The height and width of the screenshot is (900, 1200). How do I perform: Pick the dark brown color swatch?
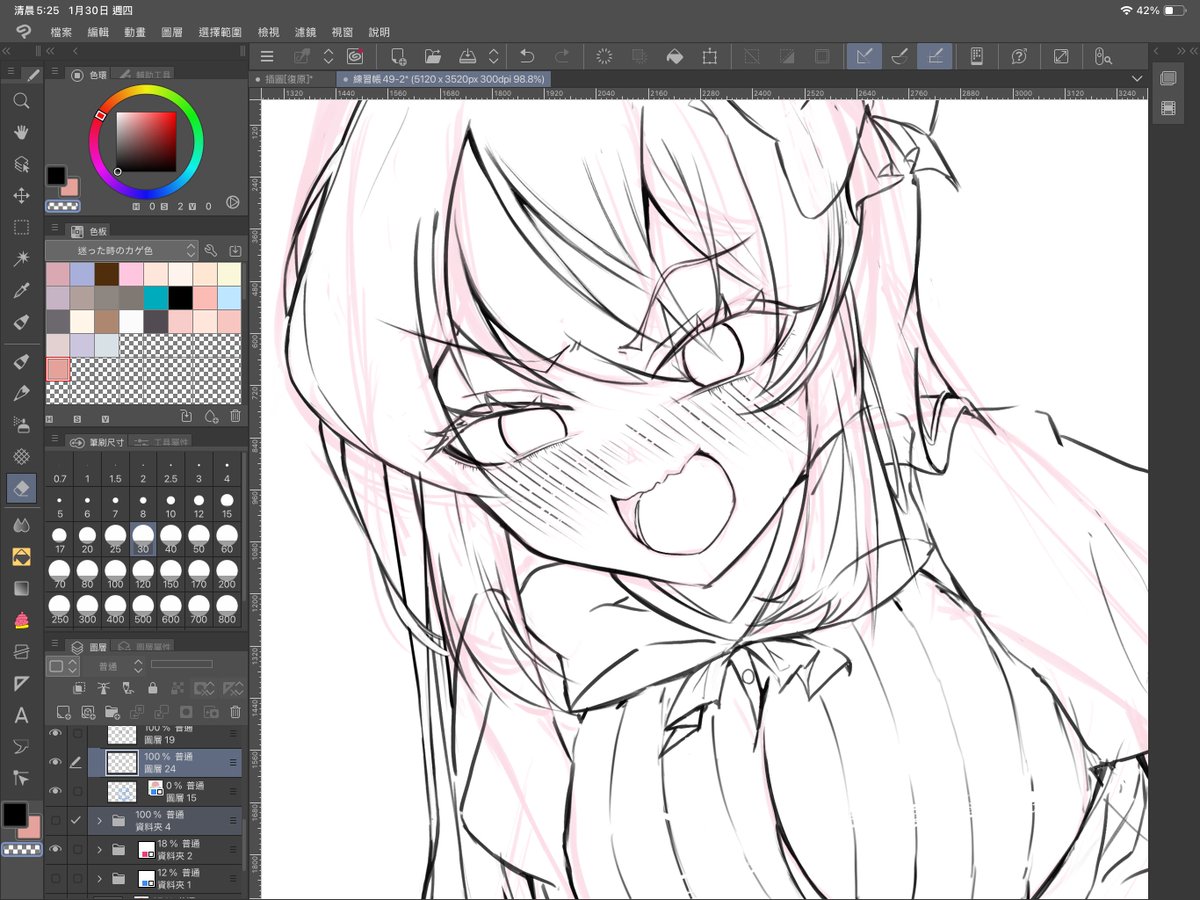pos(106,274)
